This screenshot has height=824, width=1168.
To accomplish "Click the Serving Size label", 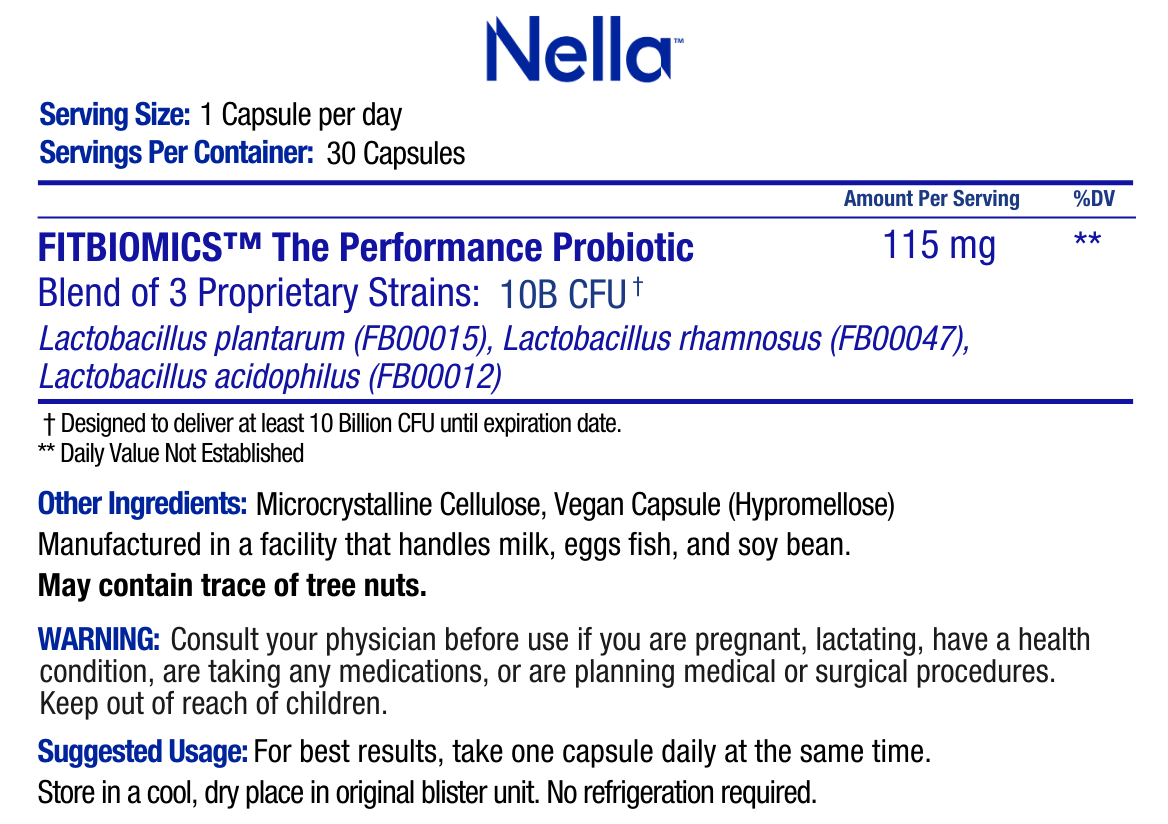I will 114,116.
